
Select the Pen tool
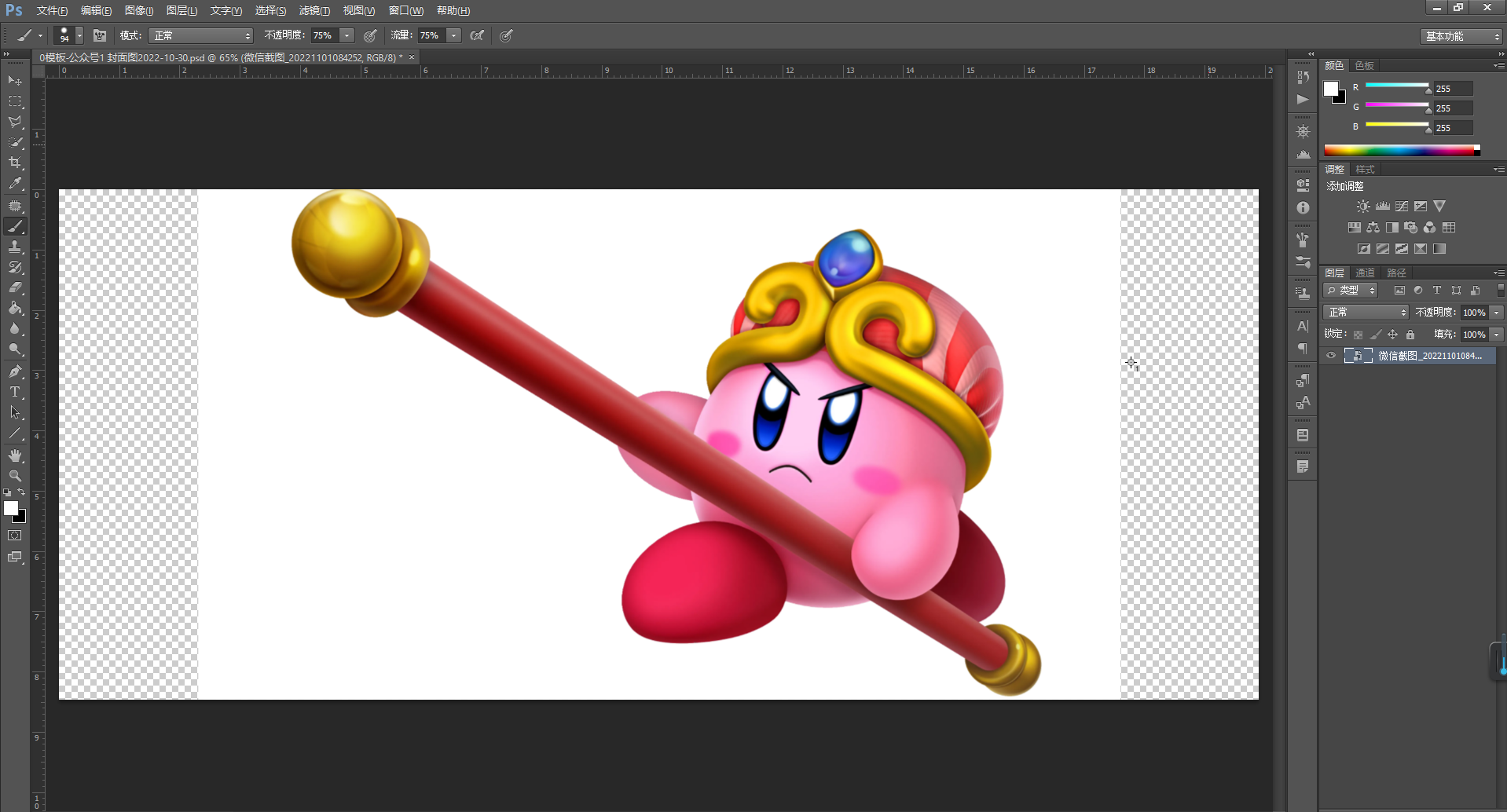[15, 371]
